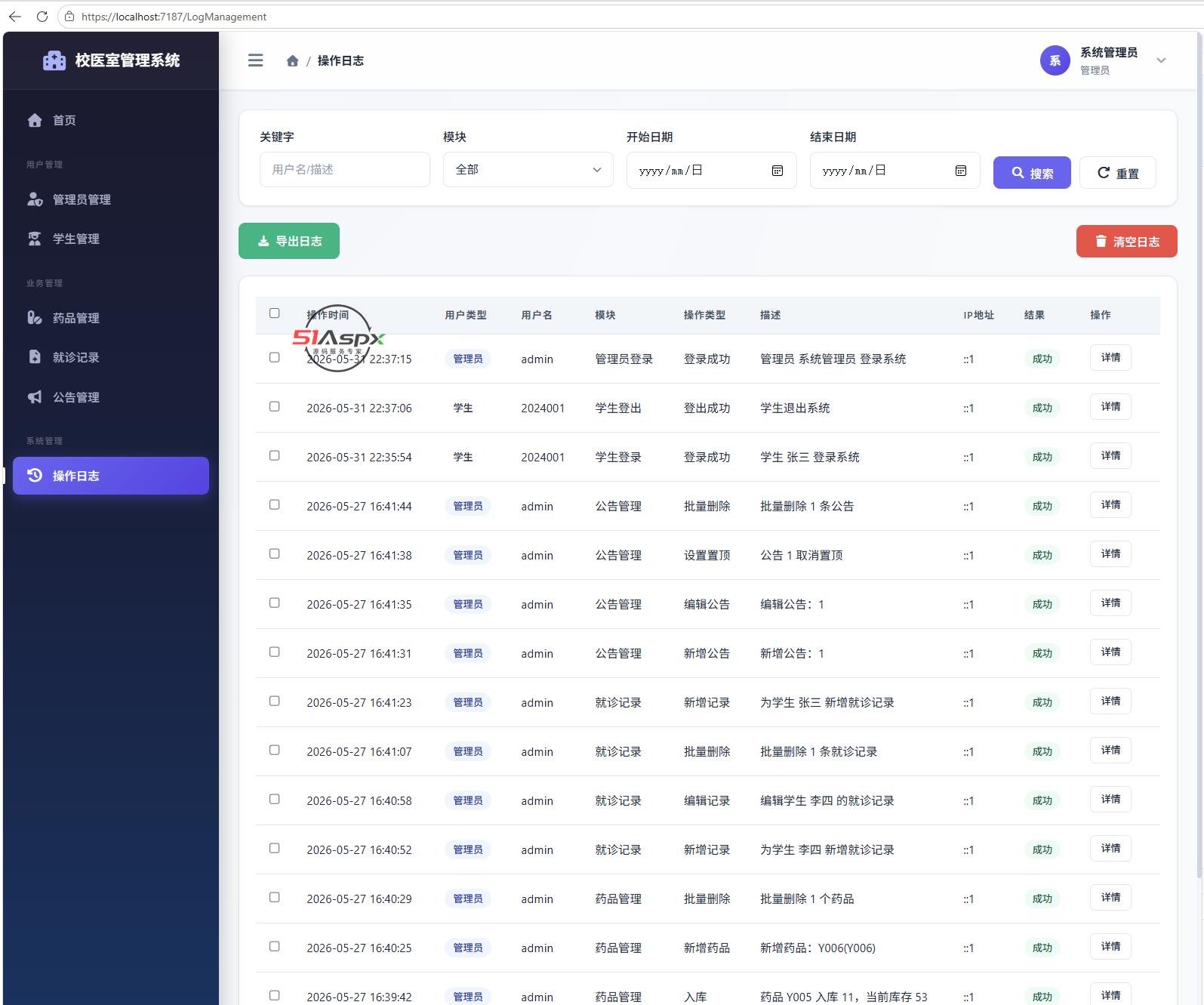Check the row for 2026-05-27 16:41:07

pos(275,751)
